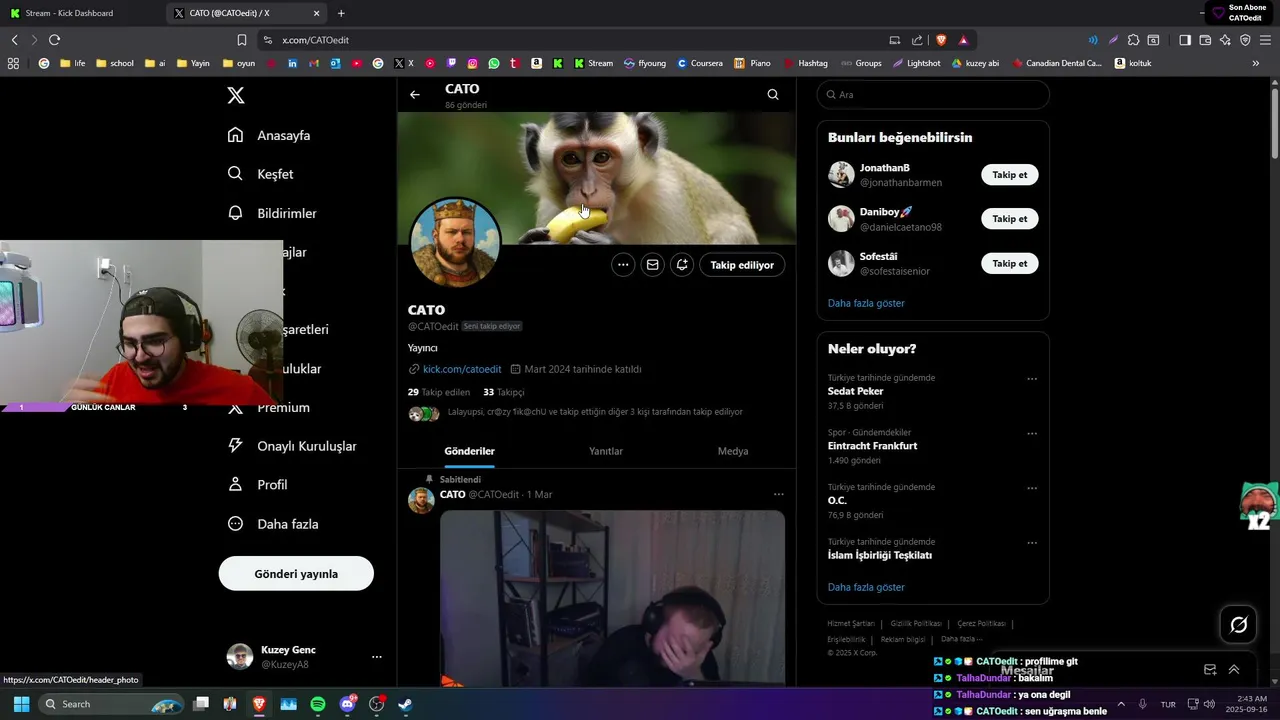
Task: Open the profile more options button
Action: (x=623, y=265)
